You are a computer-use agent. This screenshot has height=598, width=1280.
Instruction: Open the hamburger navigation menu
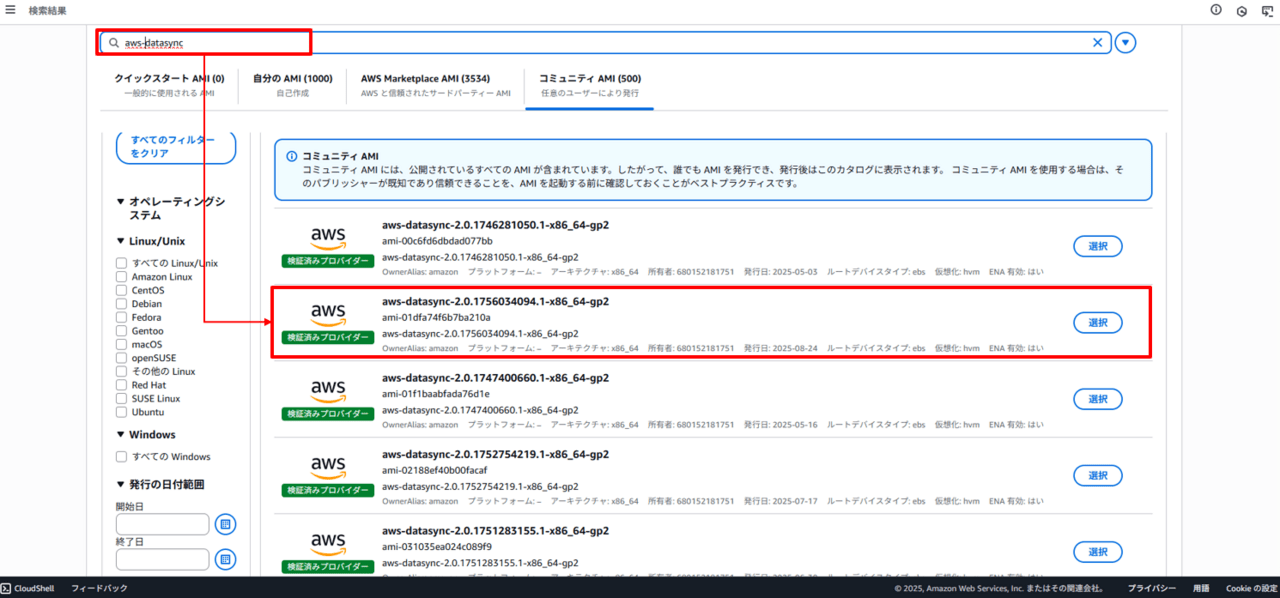pos(10,10)
